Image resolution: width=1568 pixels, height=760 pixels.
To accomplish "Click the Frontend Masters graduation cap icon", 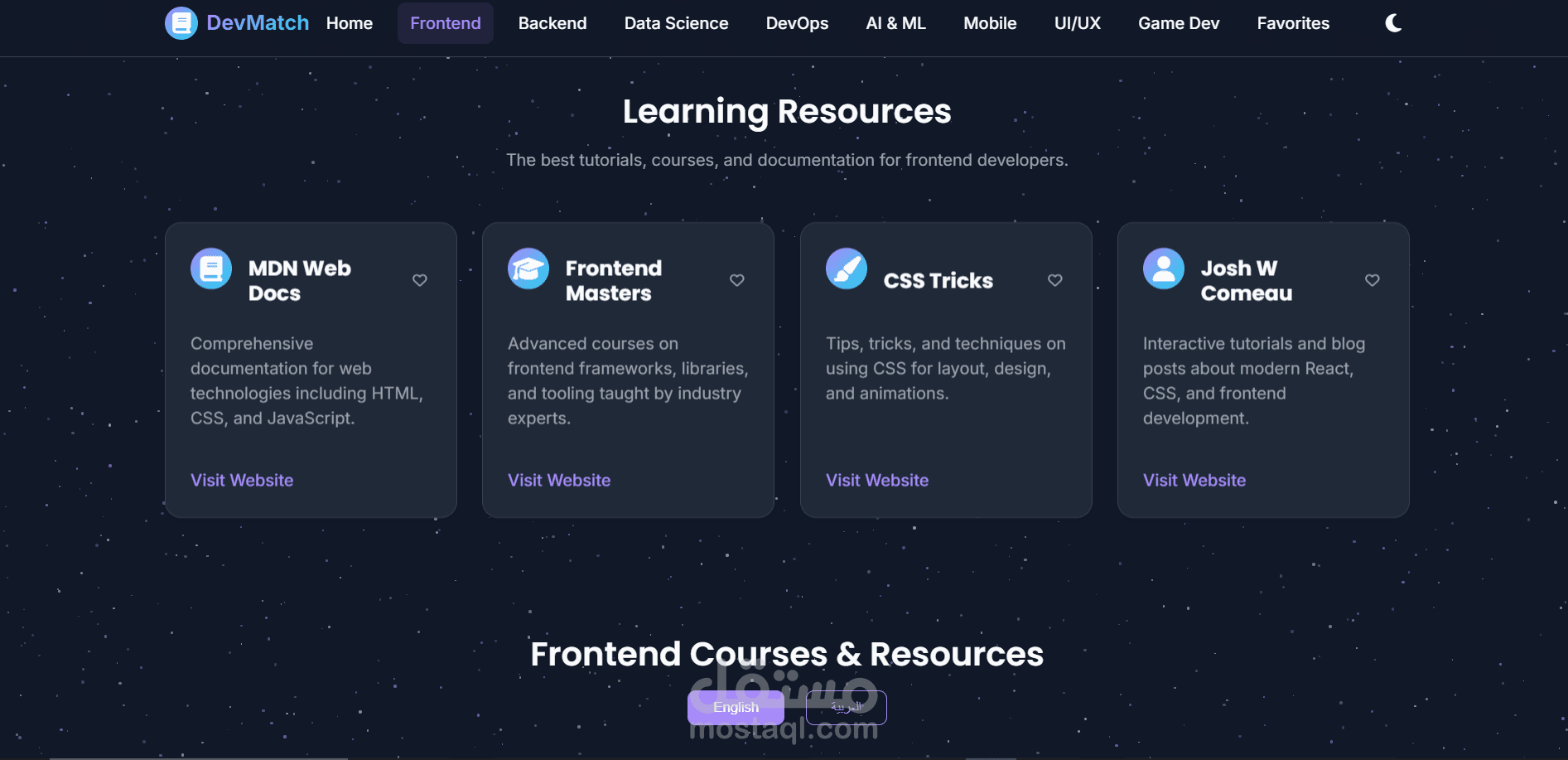I will coord(528,269).
